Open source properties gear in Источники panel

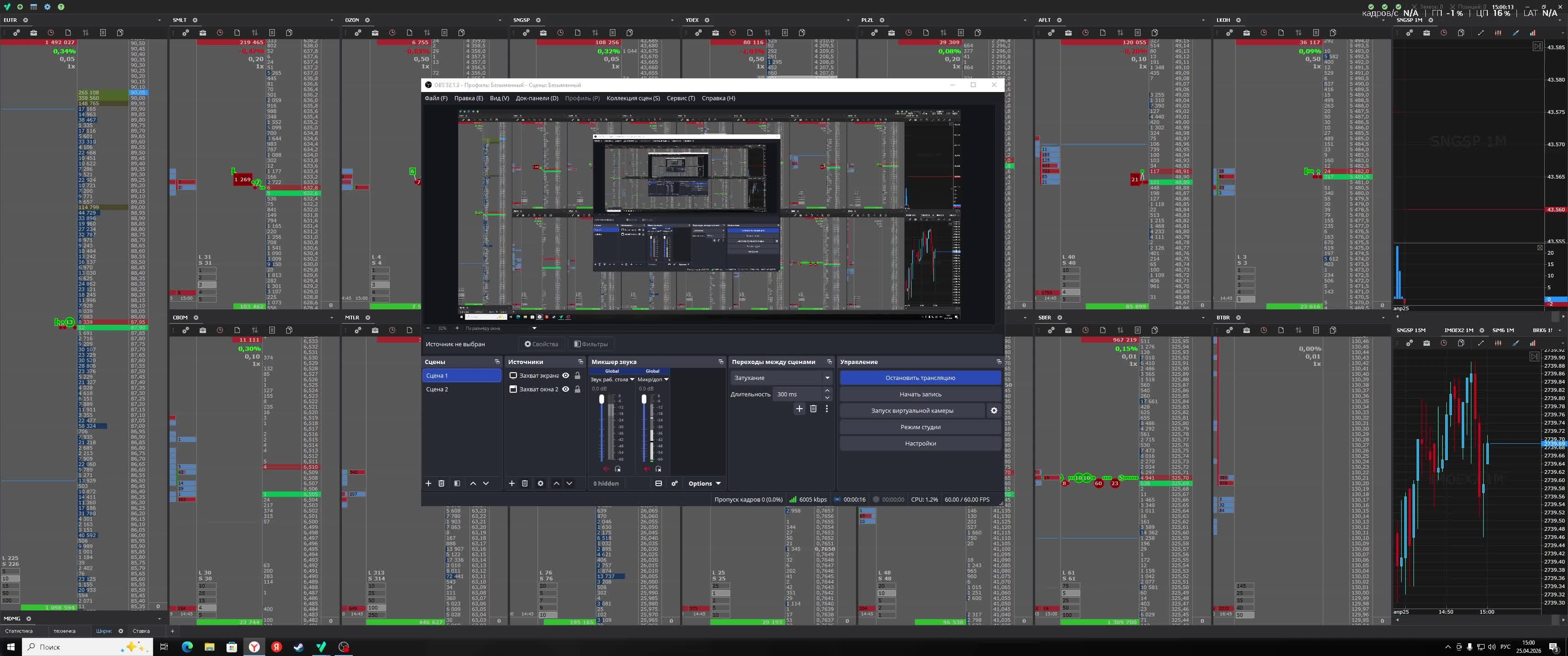click(x=540, y=483)
